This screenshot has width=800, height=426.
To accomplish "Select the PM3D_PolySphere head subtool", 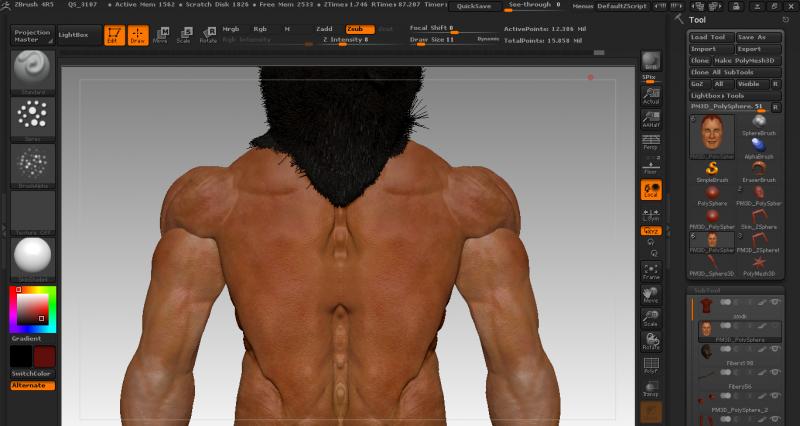I will pos(739,332).
